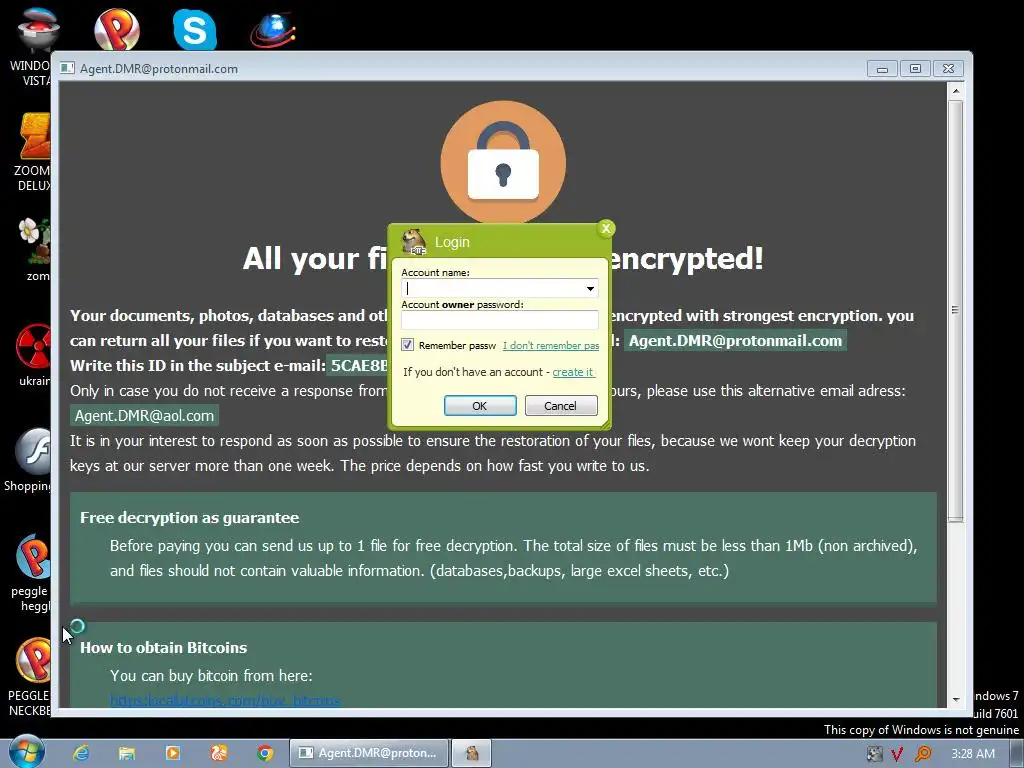Confirm login with OK button

point(480,406)
